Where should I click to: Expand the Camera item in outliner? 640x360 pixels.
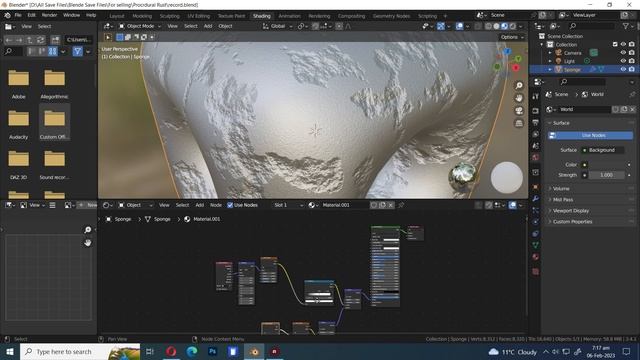(x=550, y=53)
